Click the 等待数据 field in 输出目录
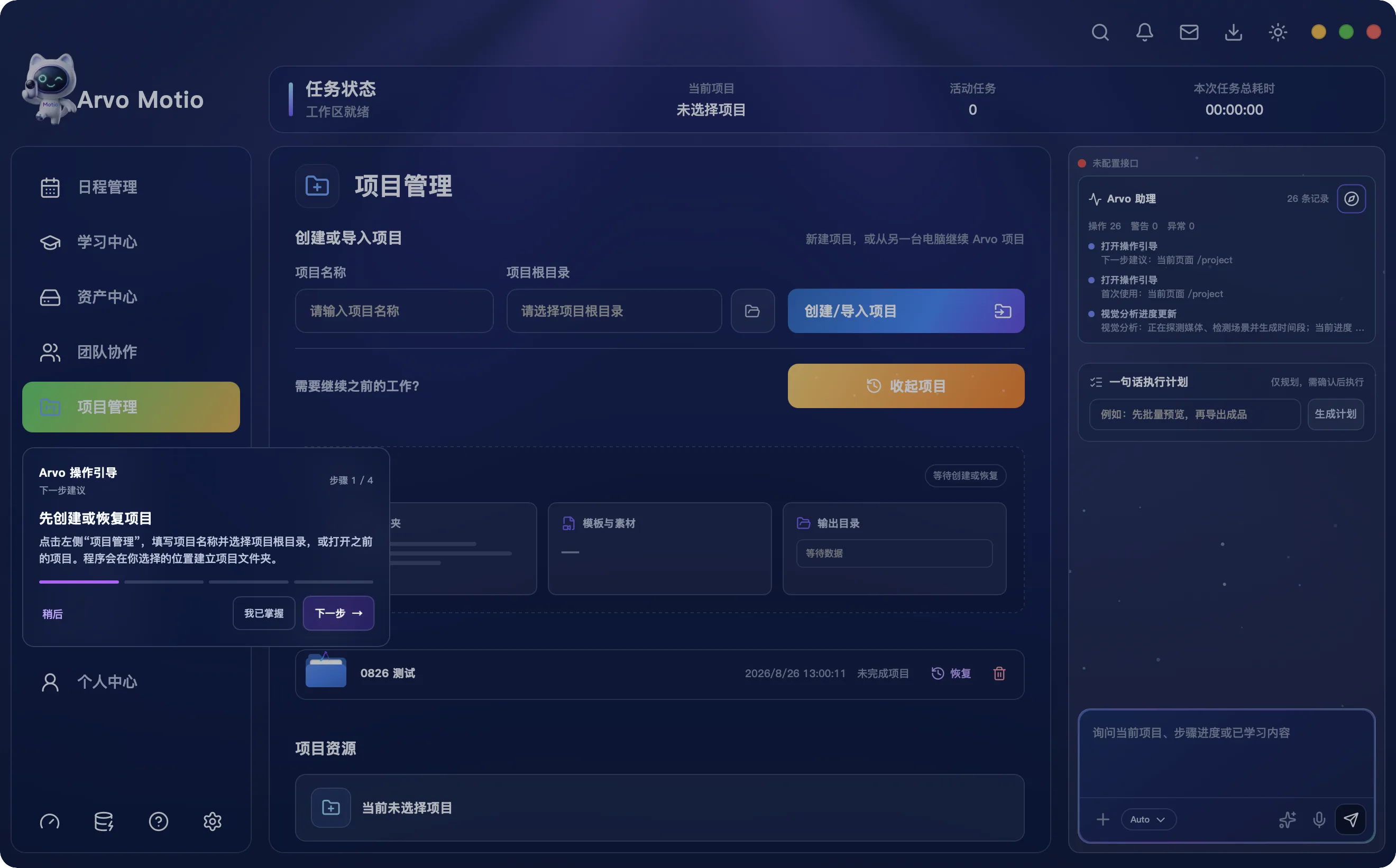Screen dimensions: 1396x868 pyautogui.click(x=894, y=553)
